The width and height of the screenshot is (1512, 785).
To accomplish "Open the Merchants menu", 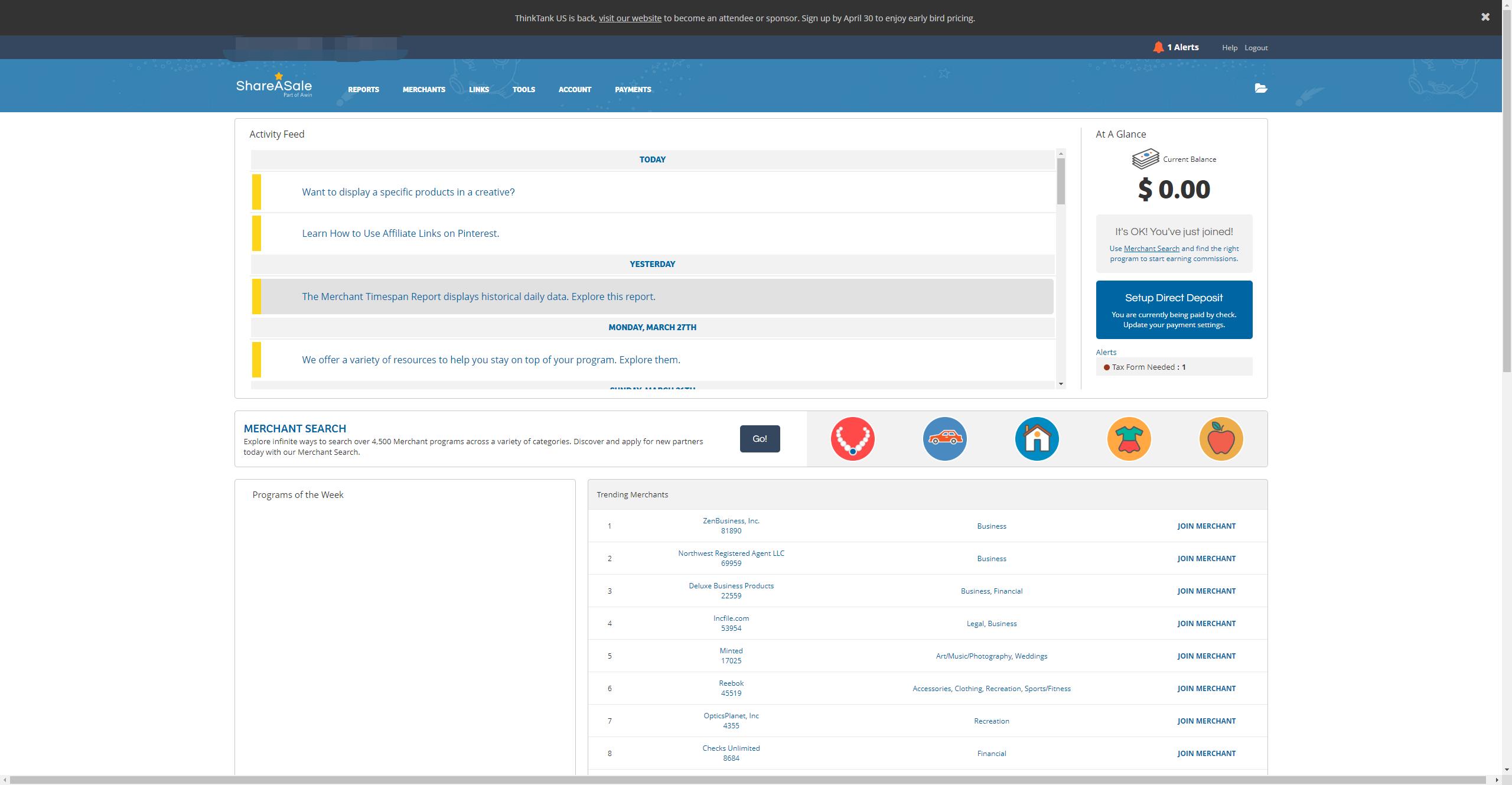I will [424, 89].
